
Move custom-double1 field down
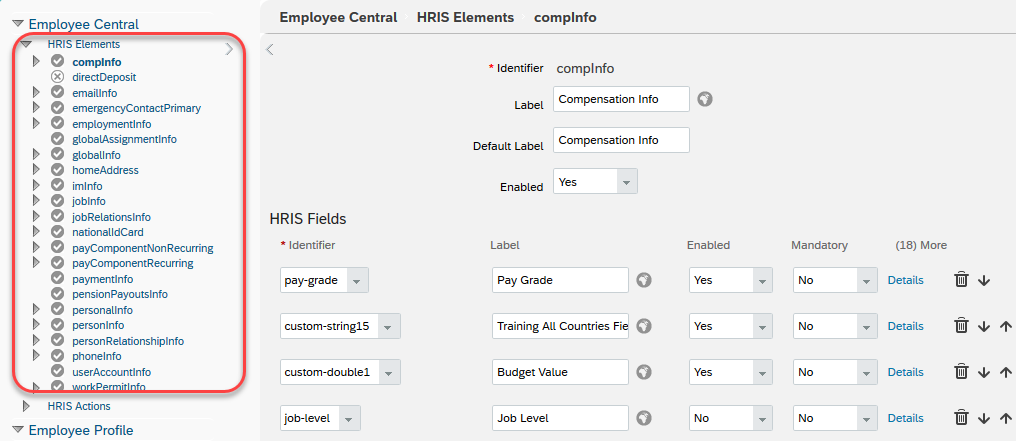(984, 372)
